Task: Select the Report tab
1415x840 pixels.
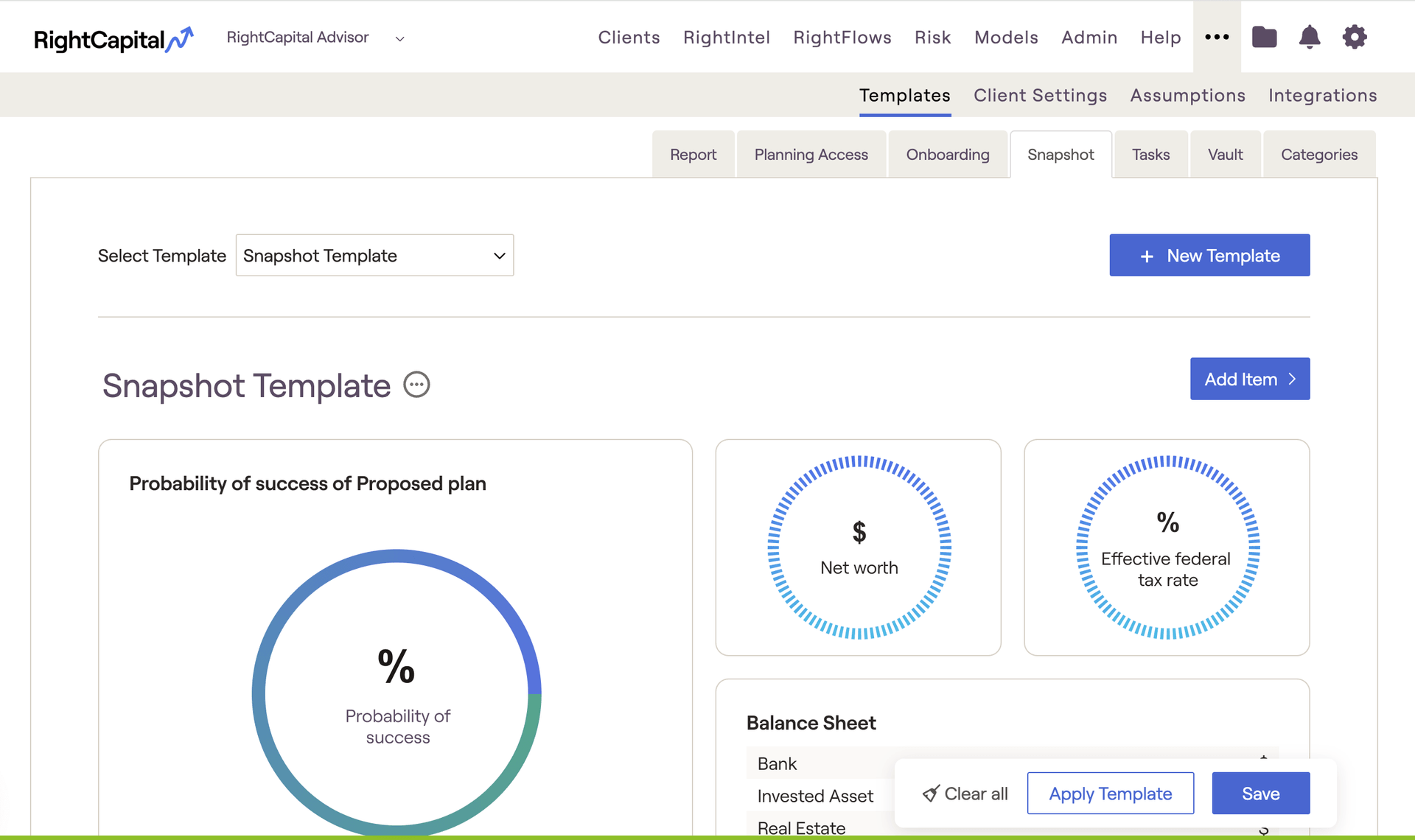Action: [x=693, y=155]
